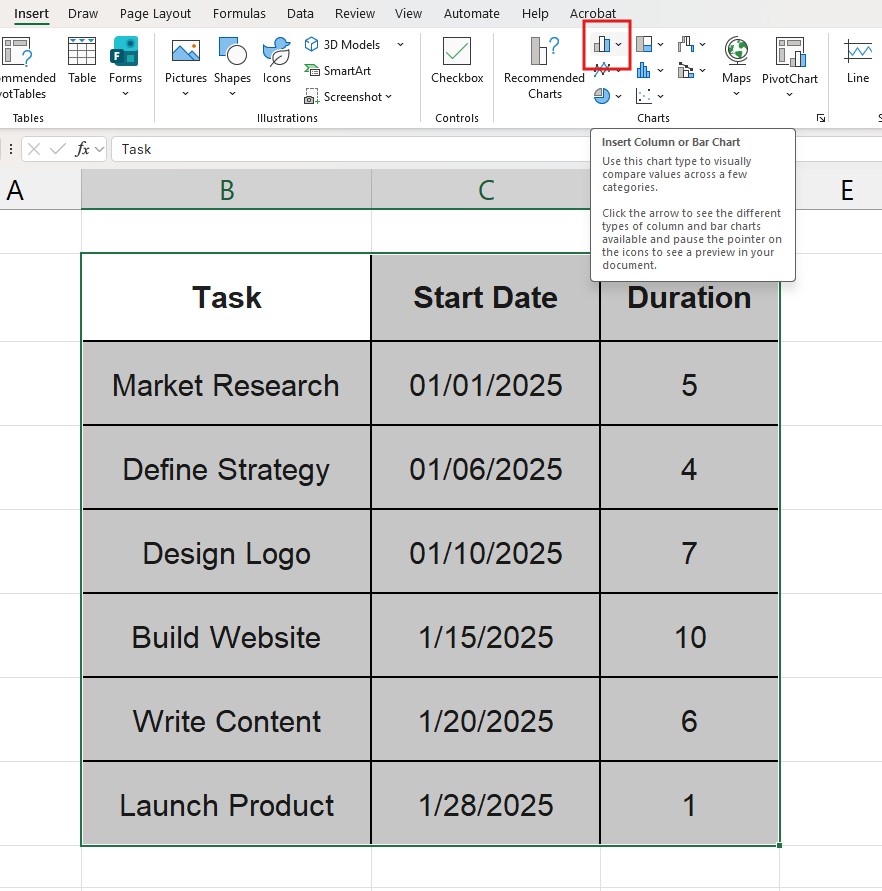
Task: Select the Build Website cell
Action: pos(226,637)
